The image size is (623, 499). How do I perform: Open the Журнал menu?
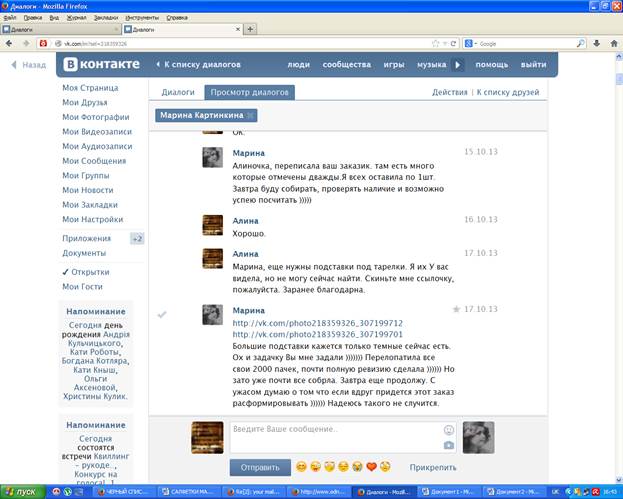click(x=76, y=17)
